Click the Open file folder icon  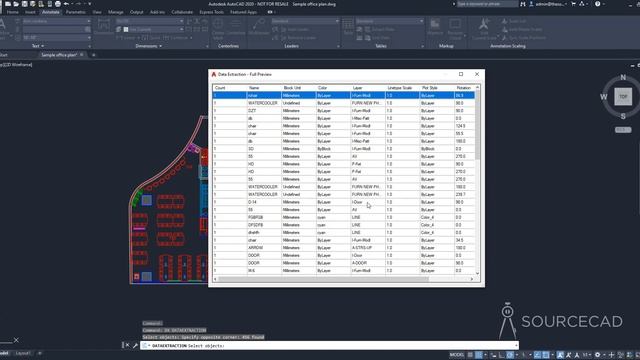pyautogui.click(x=16, y=4)
